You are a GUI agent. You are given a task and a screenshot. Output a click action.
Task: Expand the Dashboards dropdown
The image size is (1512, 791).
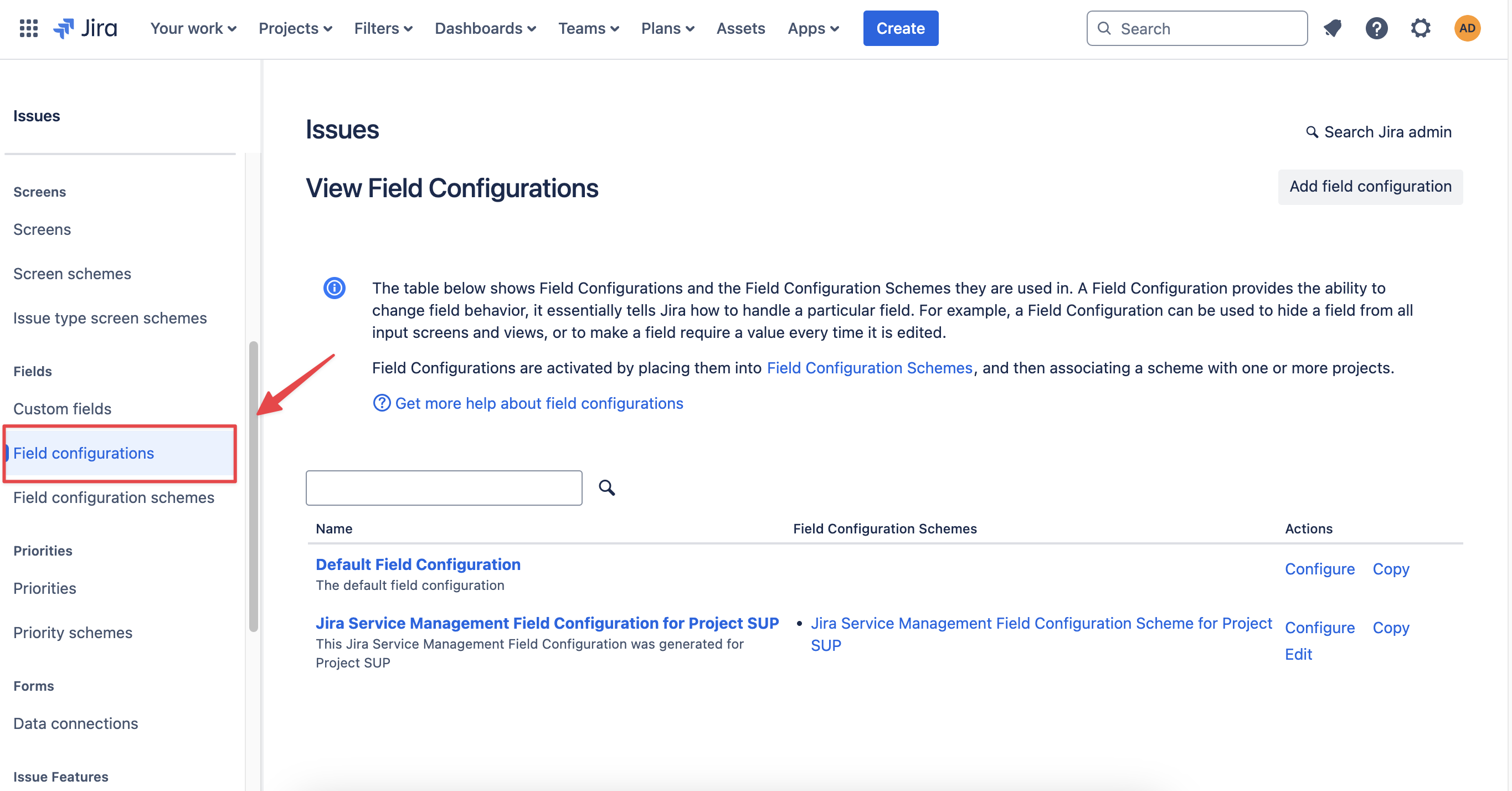(x=485, y=28)
